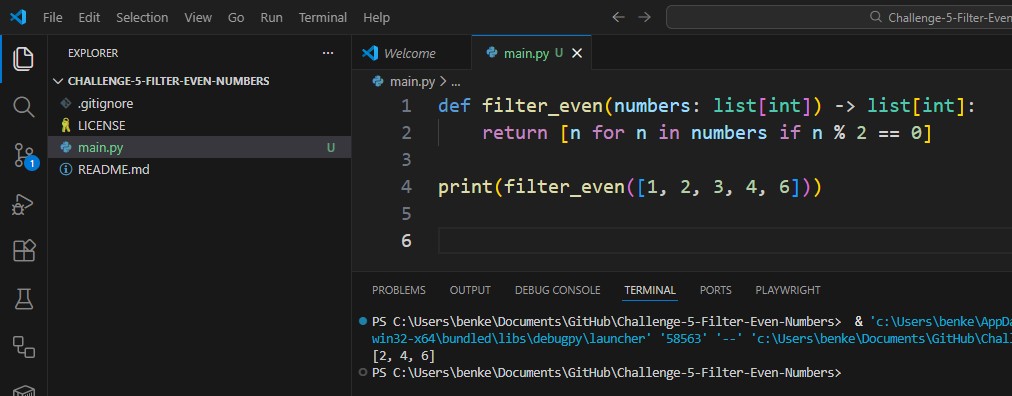Click the 'filter_even' function name on line 1

(x=543, y=106)
